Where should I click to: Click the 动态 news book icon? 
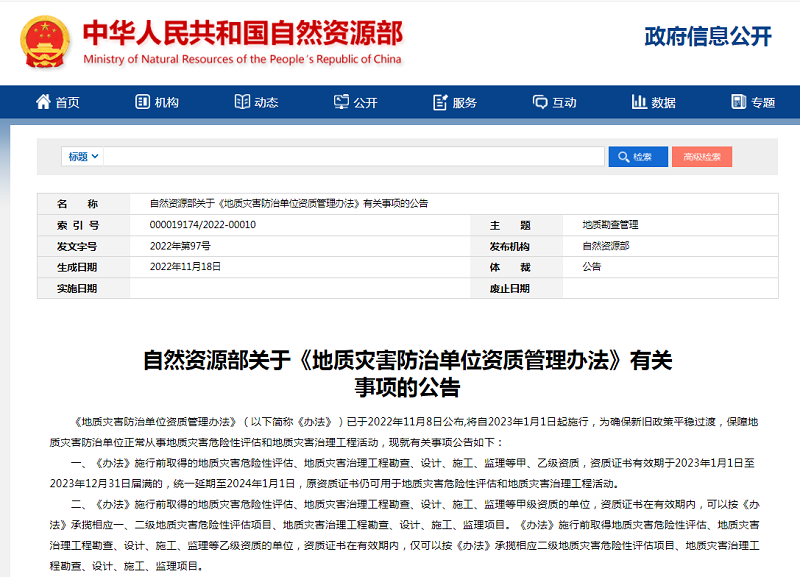pos(242,102)
